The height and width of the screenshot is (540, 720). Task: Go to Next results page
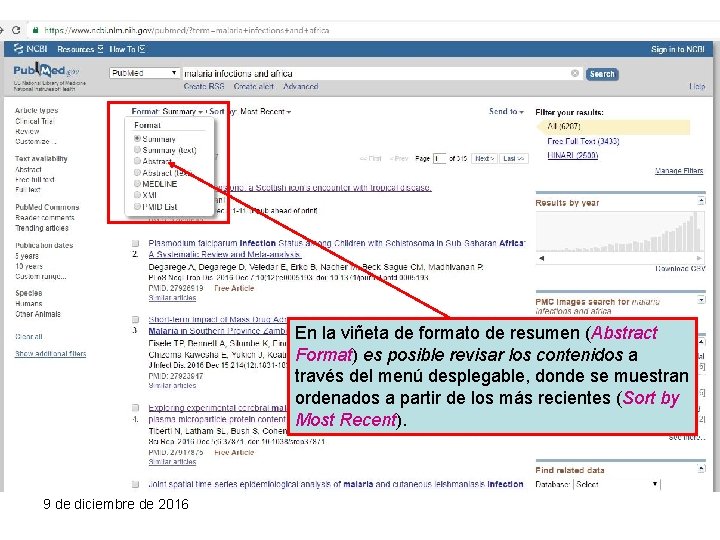[484, 158]
